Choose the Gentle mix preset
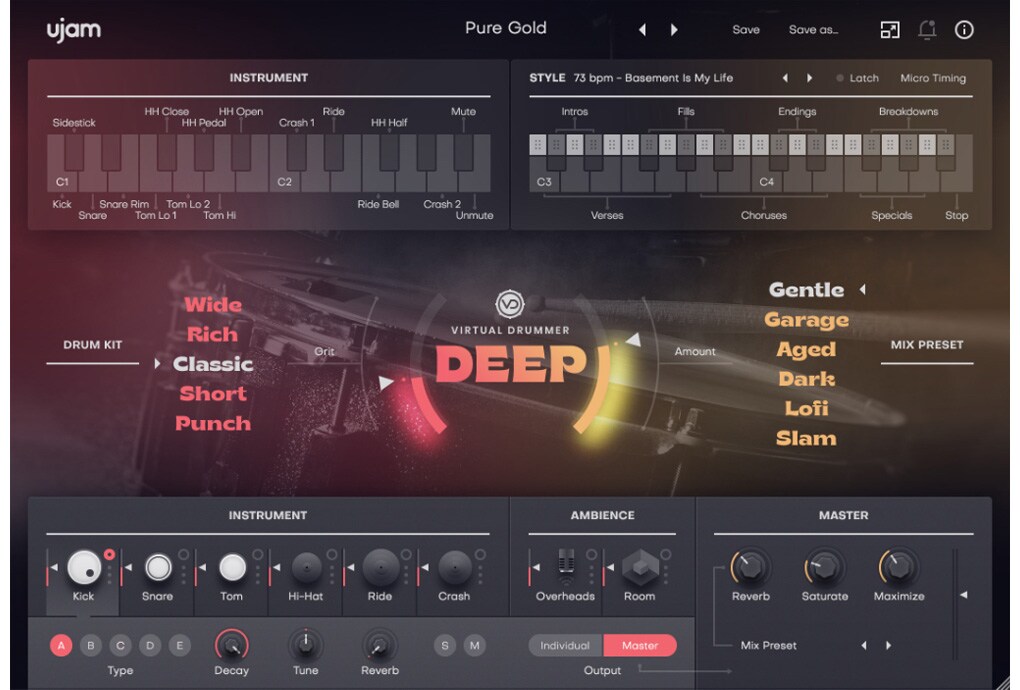The width and height of the screenshot is (1020, 690). 807,289
